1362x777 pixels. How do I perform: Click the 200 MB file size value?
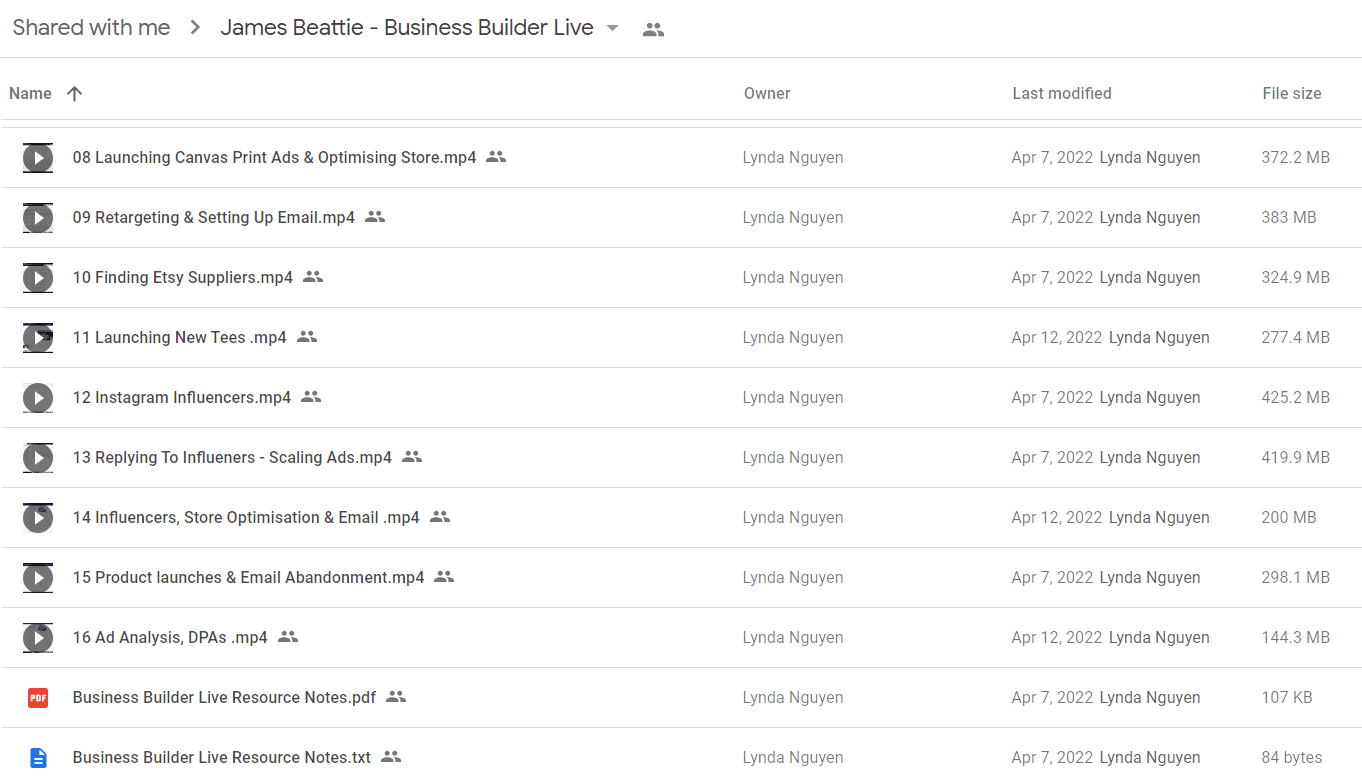[1289, 517]
